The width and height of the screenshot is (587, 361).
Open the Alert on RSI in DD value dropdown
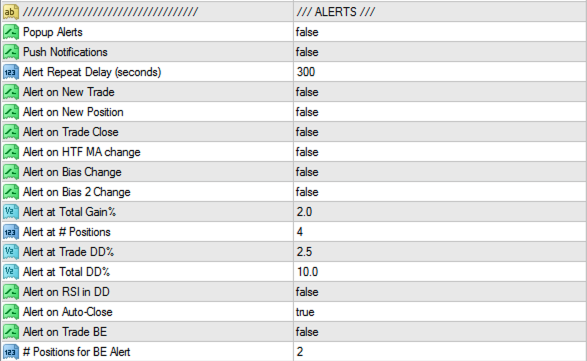[x=440, y=292]
